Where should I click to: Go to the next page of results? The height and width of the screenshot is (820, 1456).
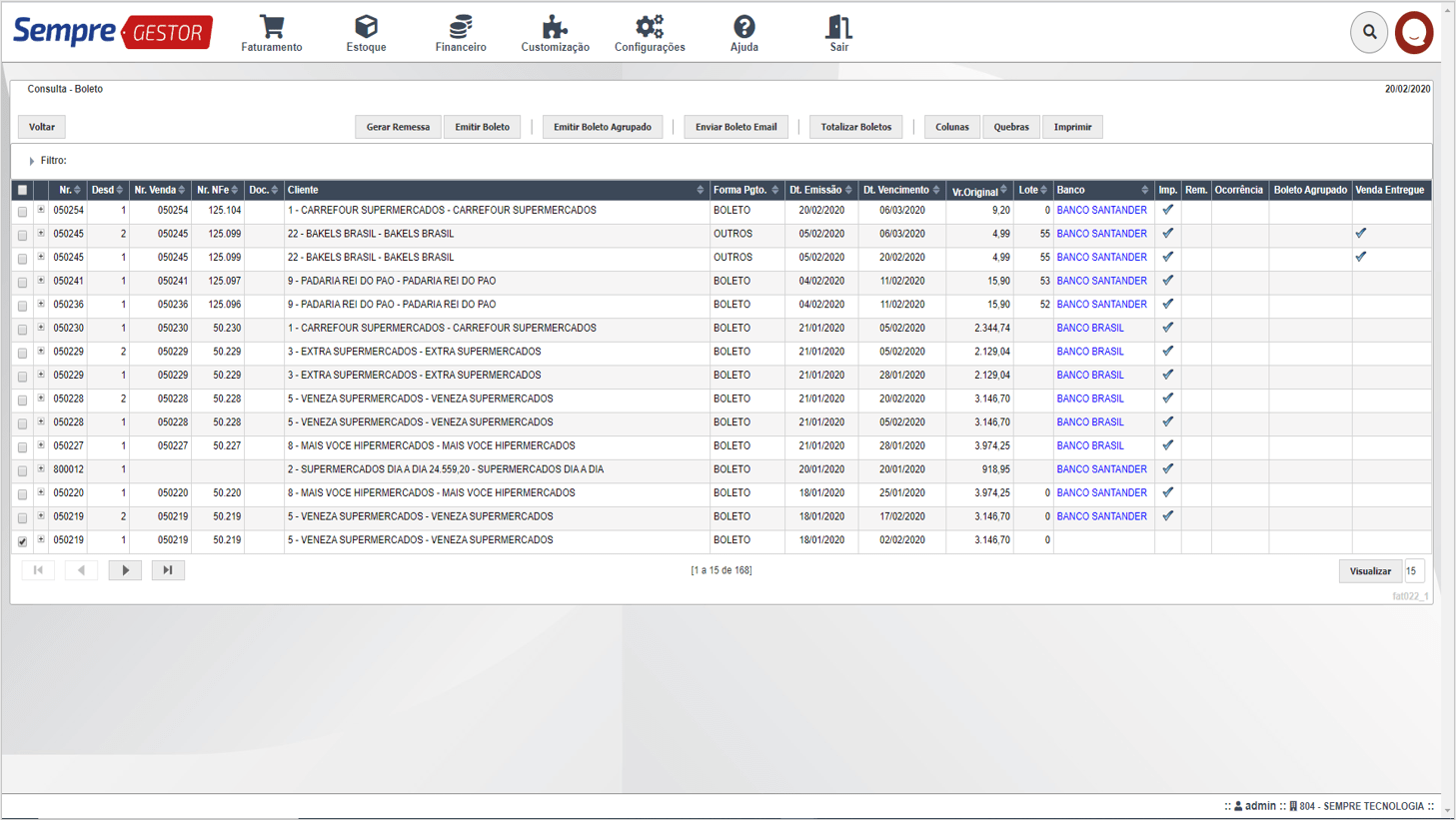[x=125, y=570]
